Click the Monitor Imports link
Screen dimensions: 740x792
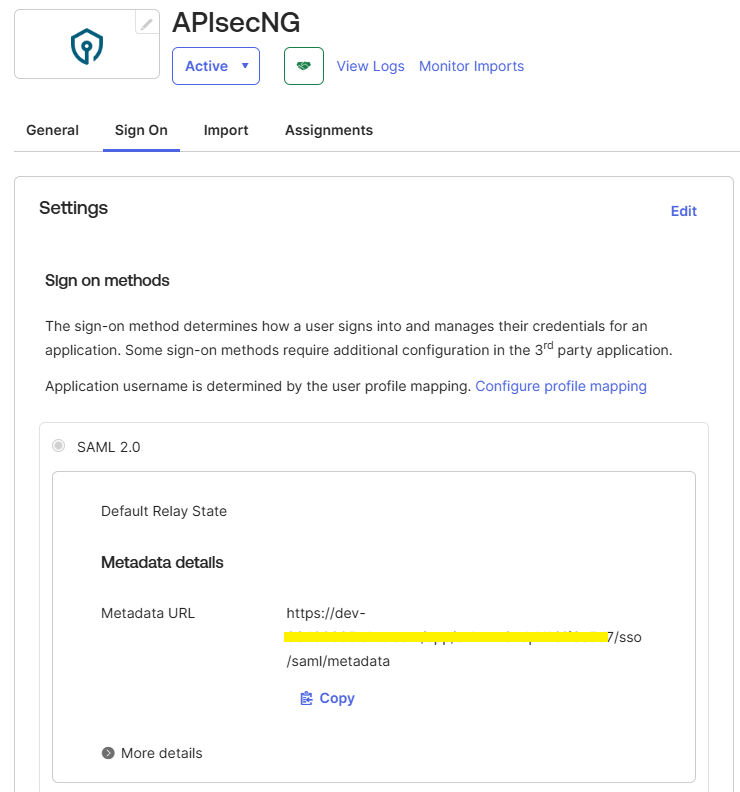471,66
